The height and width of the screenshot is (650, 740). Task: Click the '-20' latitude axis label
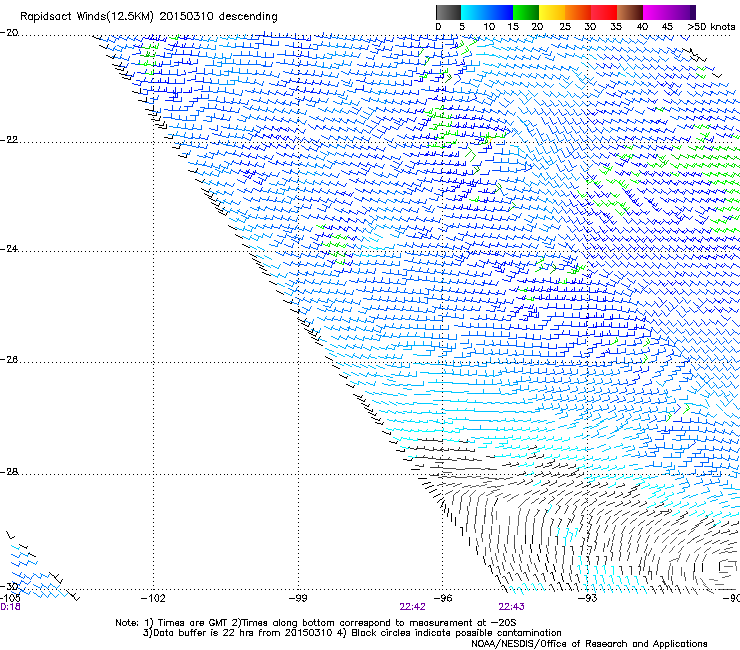(9, 33)
